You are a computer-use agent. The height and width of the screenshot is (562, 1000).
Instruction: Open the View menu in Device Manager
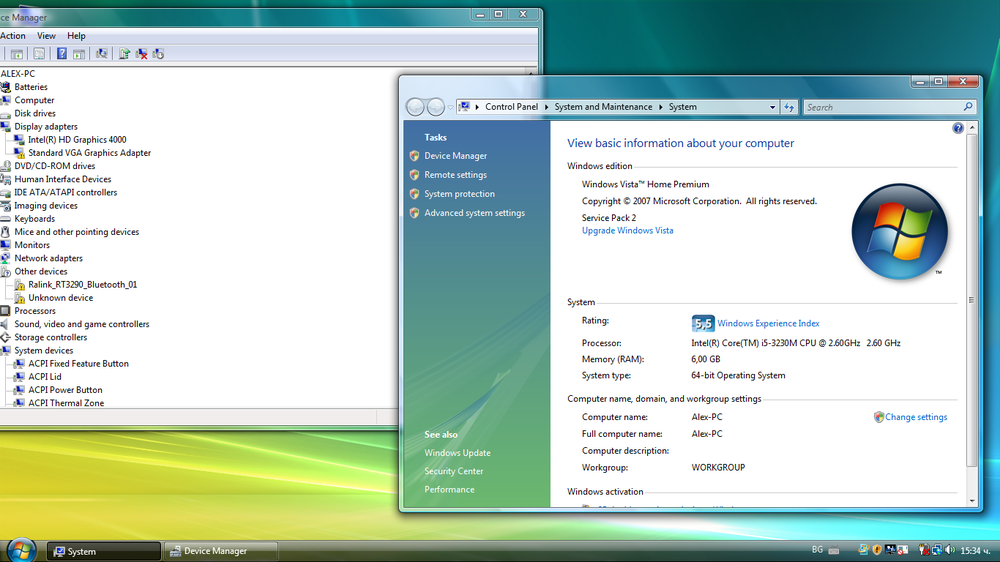(46, 36)
